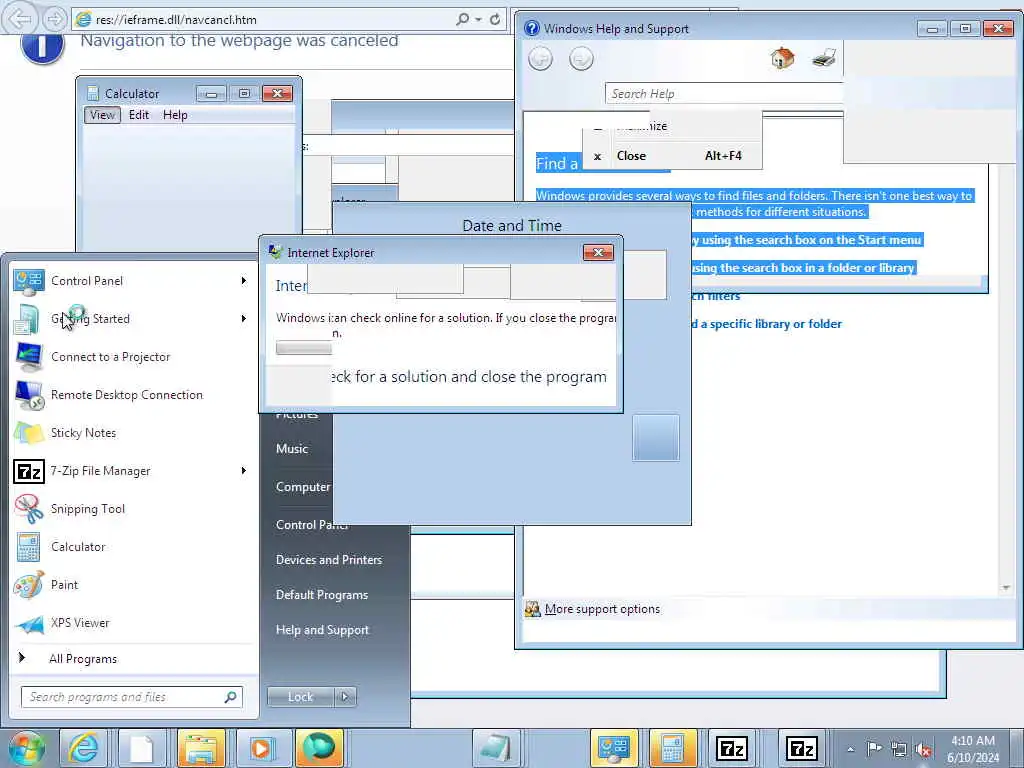
Task: Check for a solution and close the program
Action: [468, 377]
